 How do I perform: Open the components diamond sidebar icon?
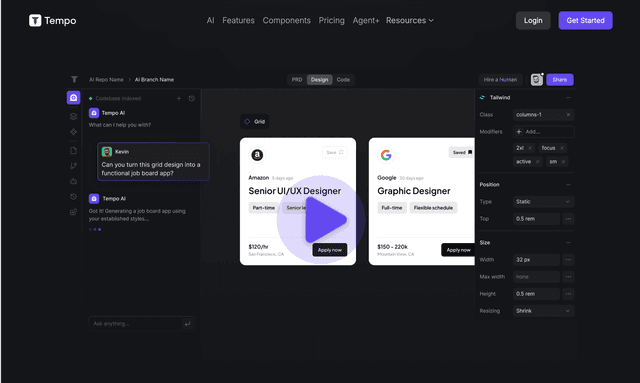coord(73,131)
